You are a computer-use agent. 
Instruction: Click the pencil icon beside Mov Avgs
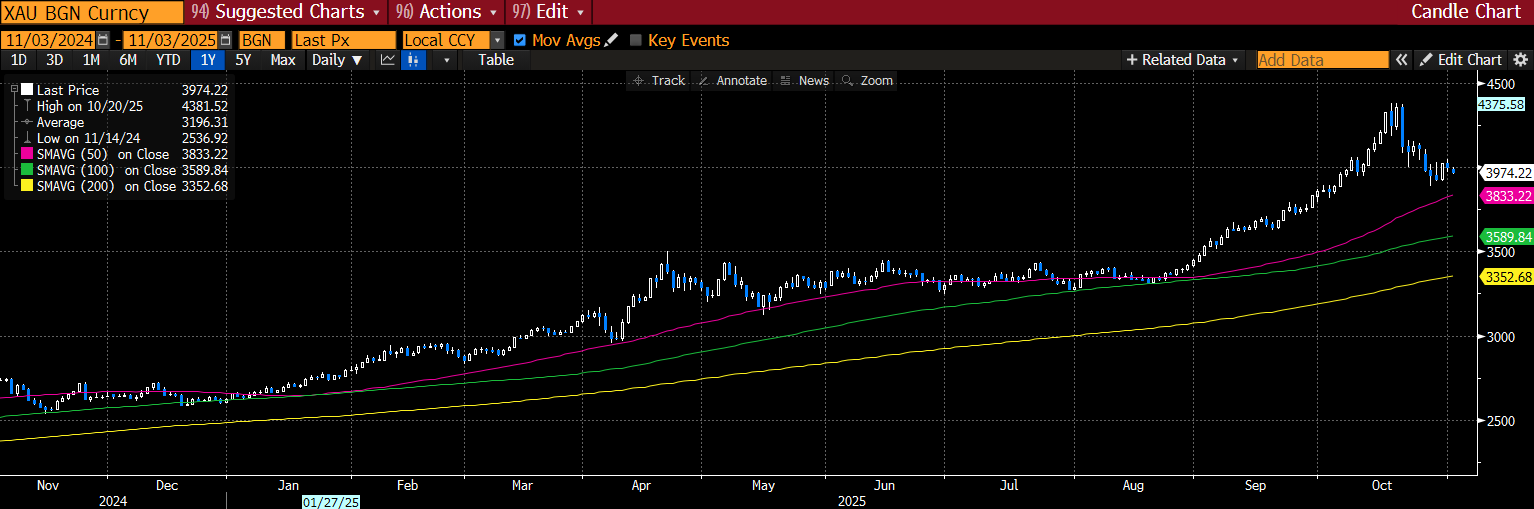[x=612, y=40]
